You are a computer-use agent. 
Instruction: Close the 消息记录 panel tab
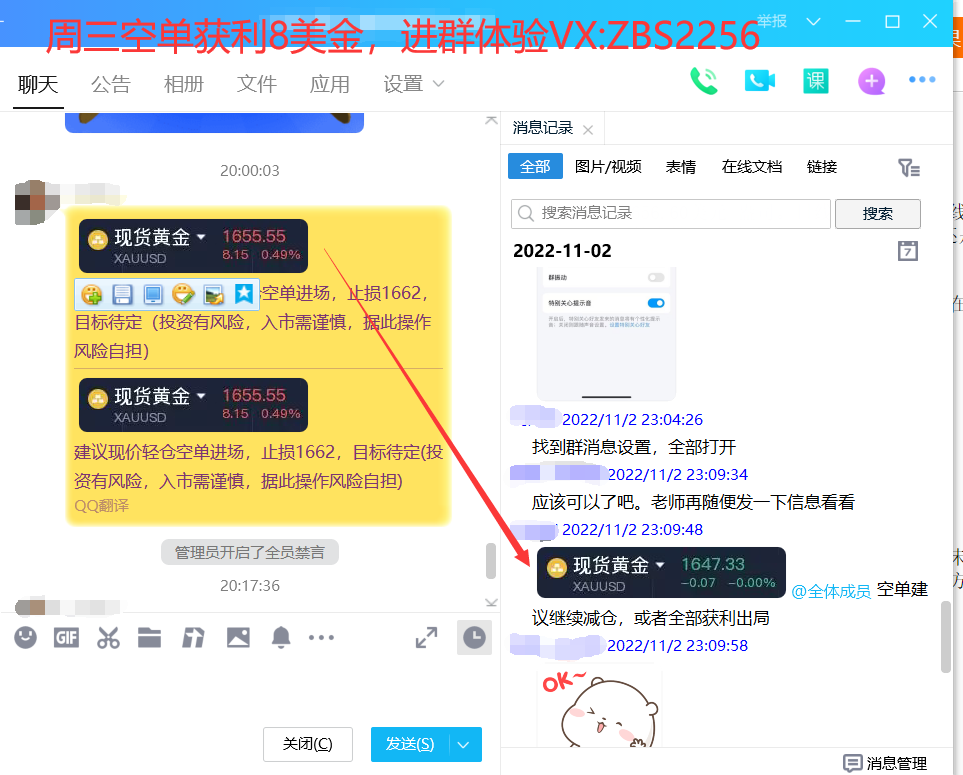588,130
